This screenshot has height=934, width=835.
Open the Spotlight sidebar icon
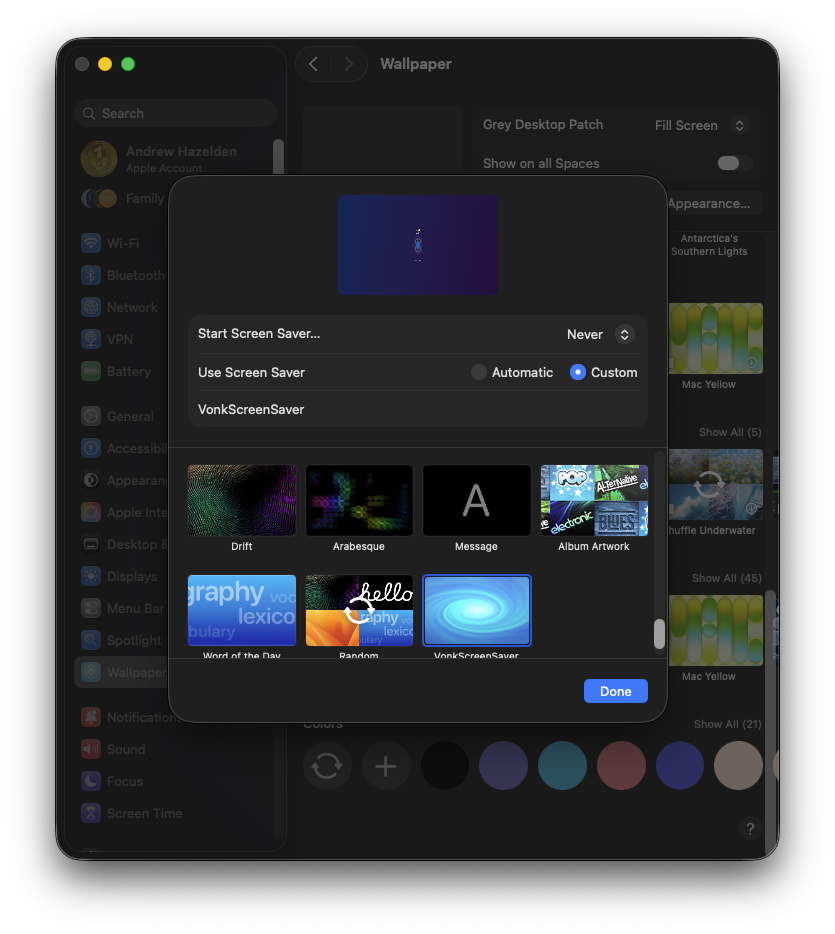[x=91, y=640]
